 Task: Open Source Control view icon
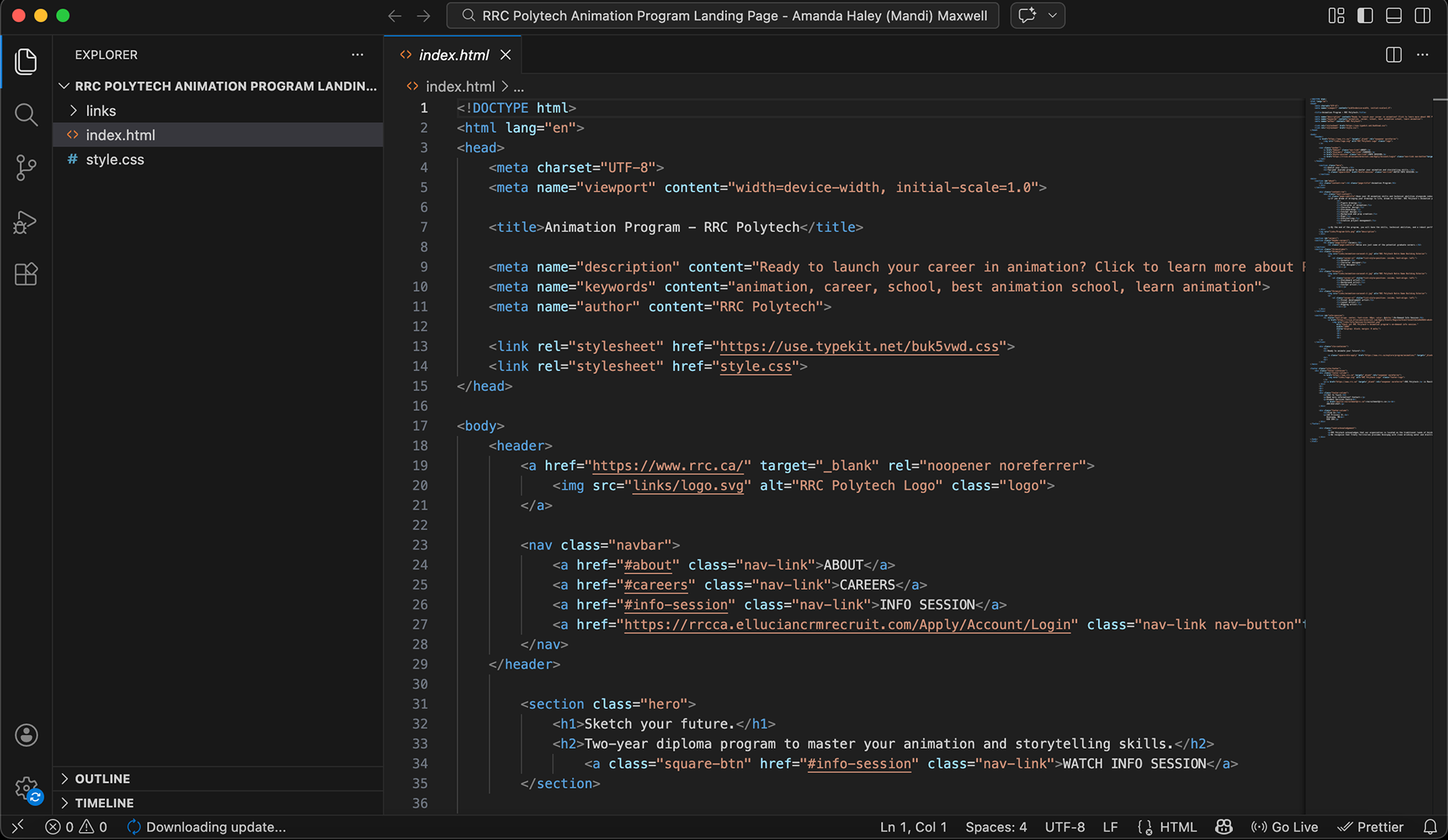click(x=26, y=167)
